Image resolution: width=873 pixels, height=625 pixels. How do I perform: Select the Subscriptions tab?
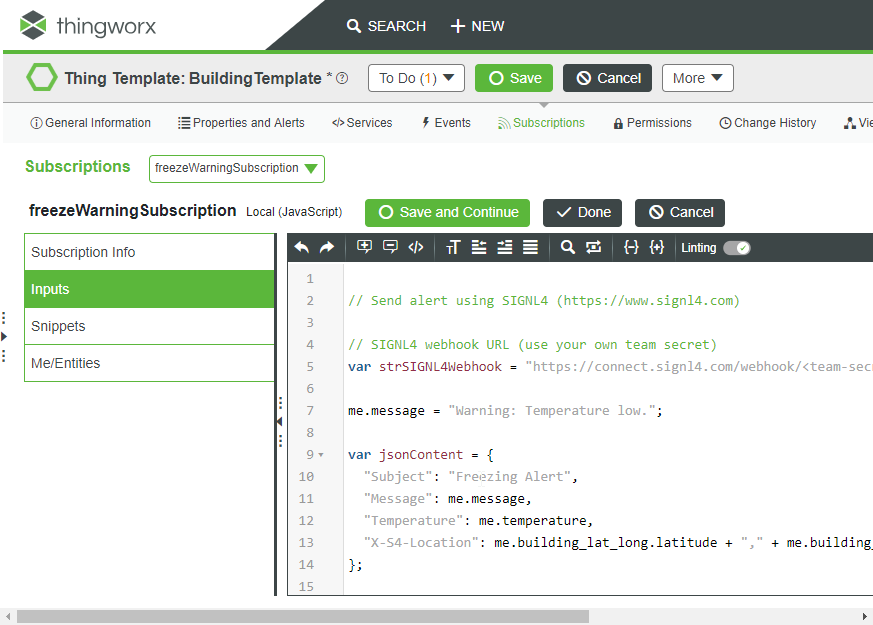(541, 123)
